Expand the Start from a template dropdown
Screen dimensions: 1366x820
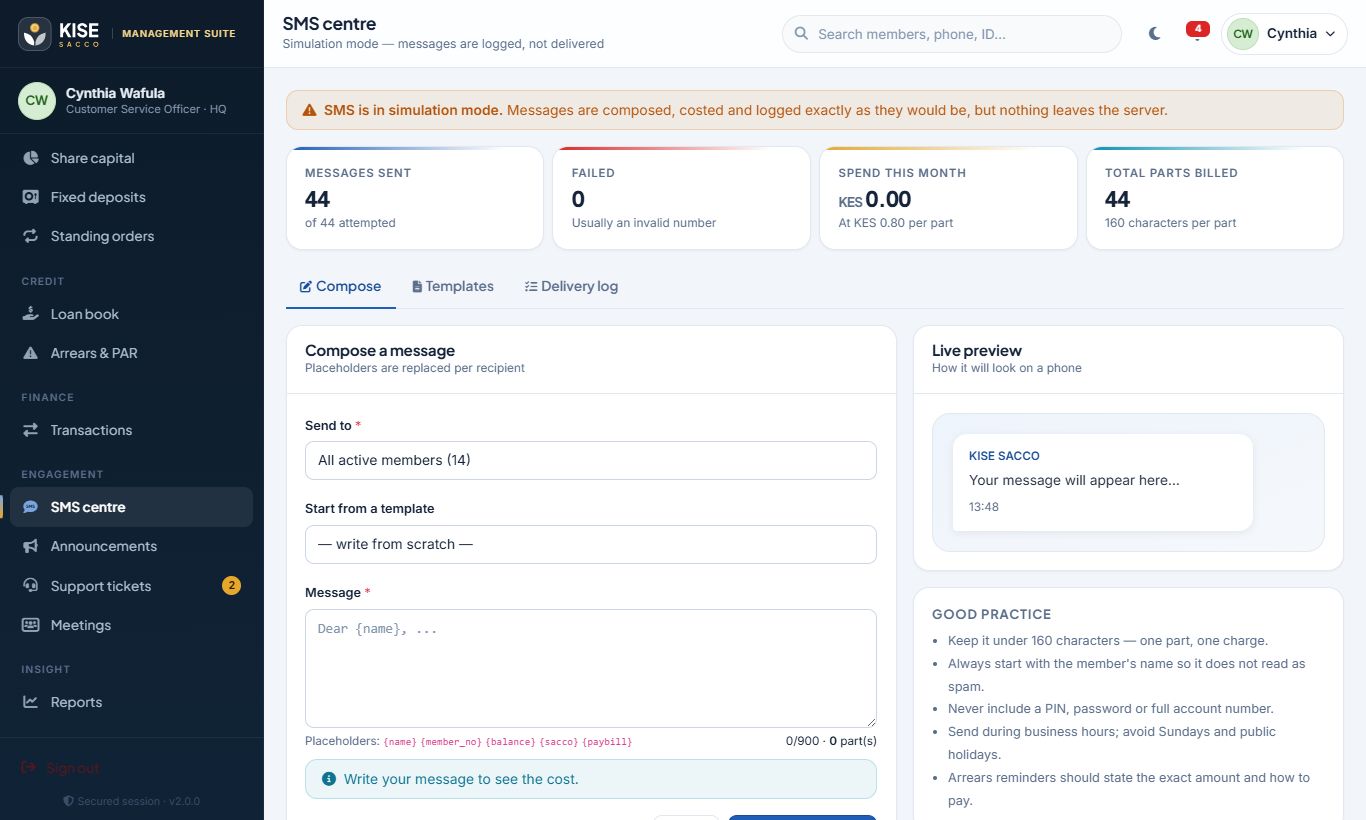pos(590,544)
